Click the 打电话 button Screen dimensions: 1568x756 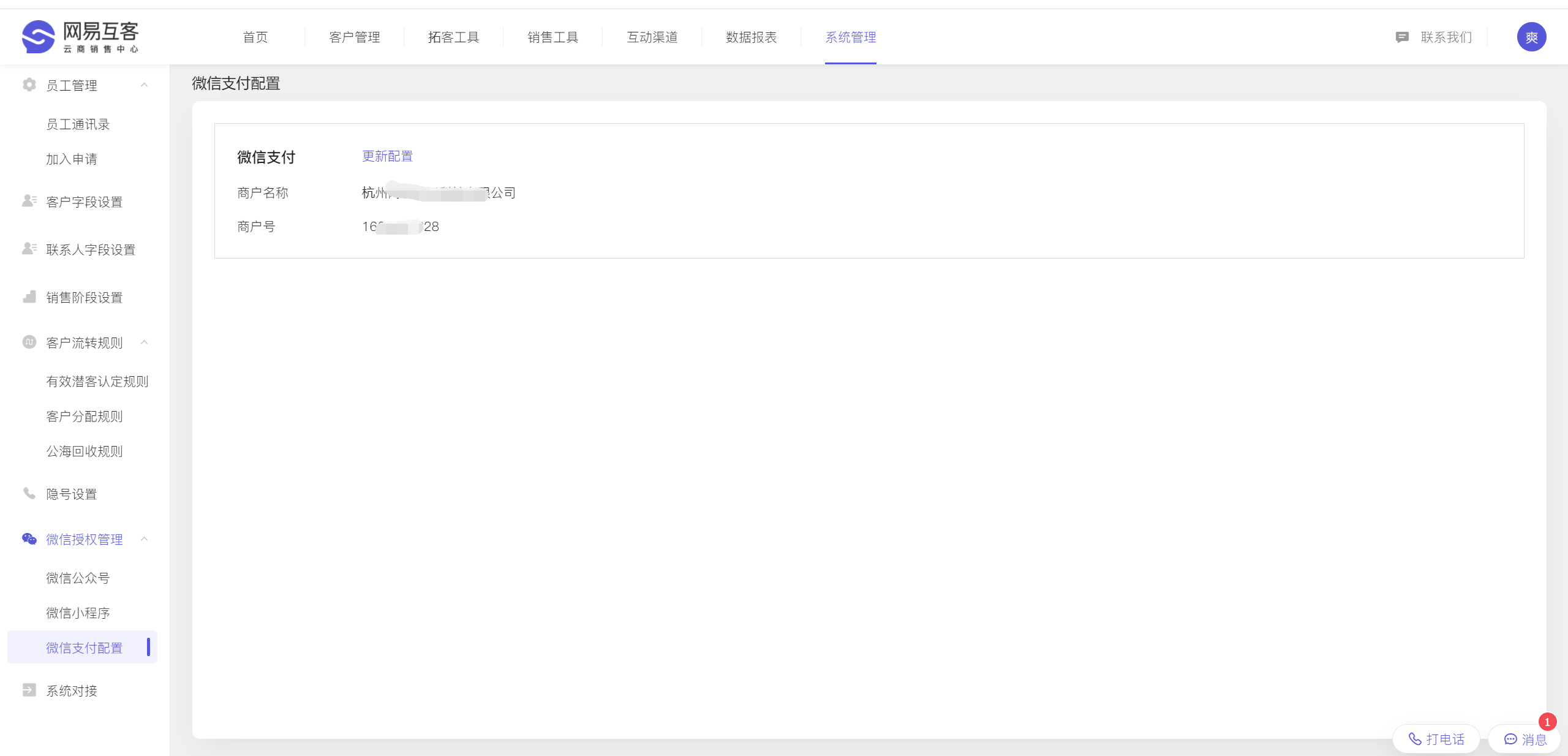pyautogui.click(x=1436, y=739)
